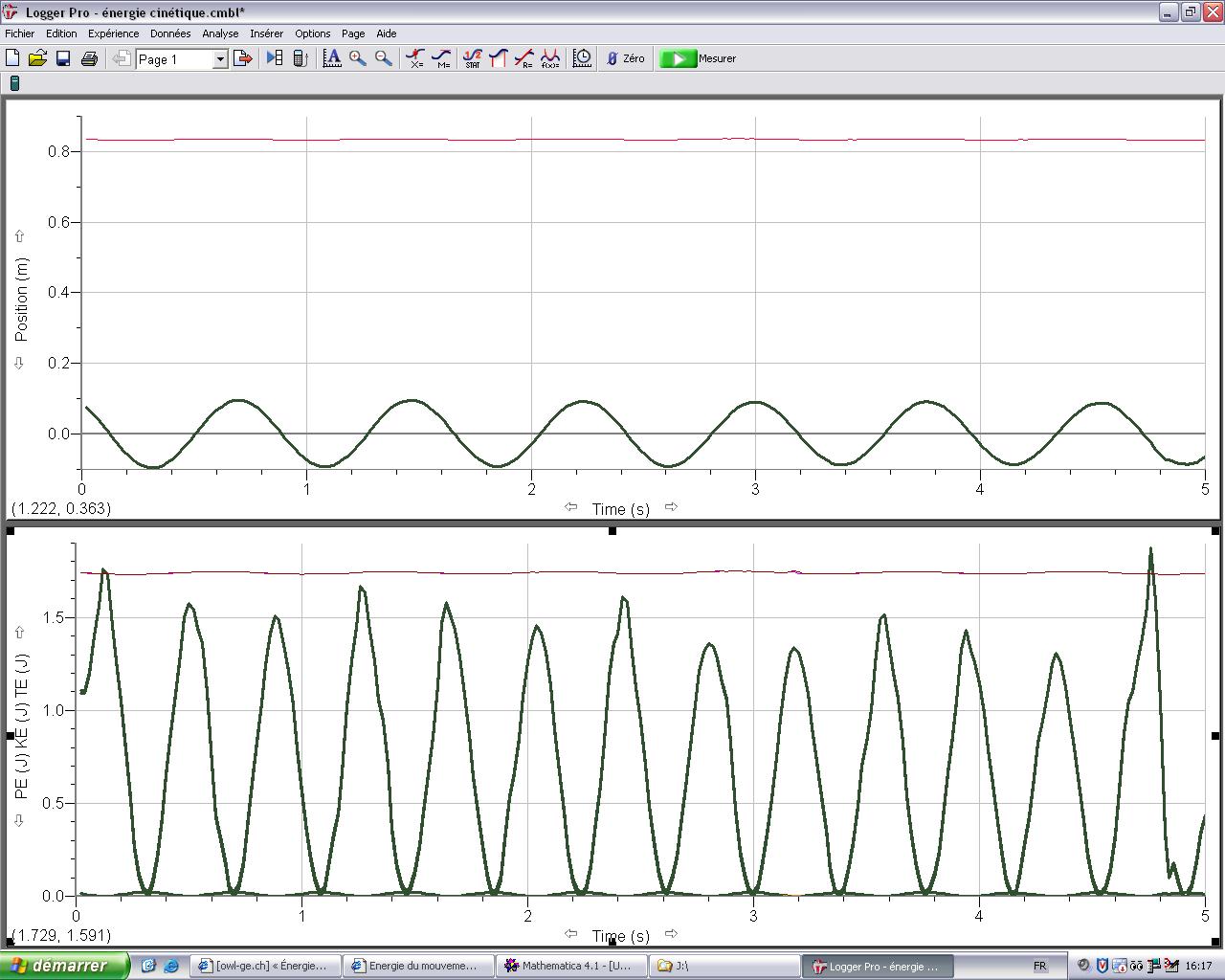1225x980 pixels.
Task: Open the Analyse menu
Action: click(220, 33)
